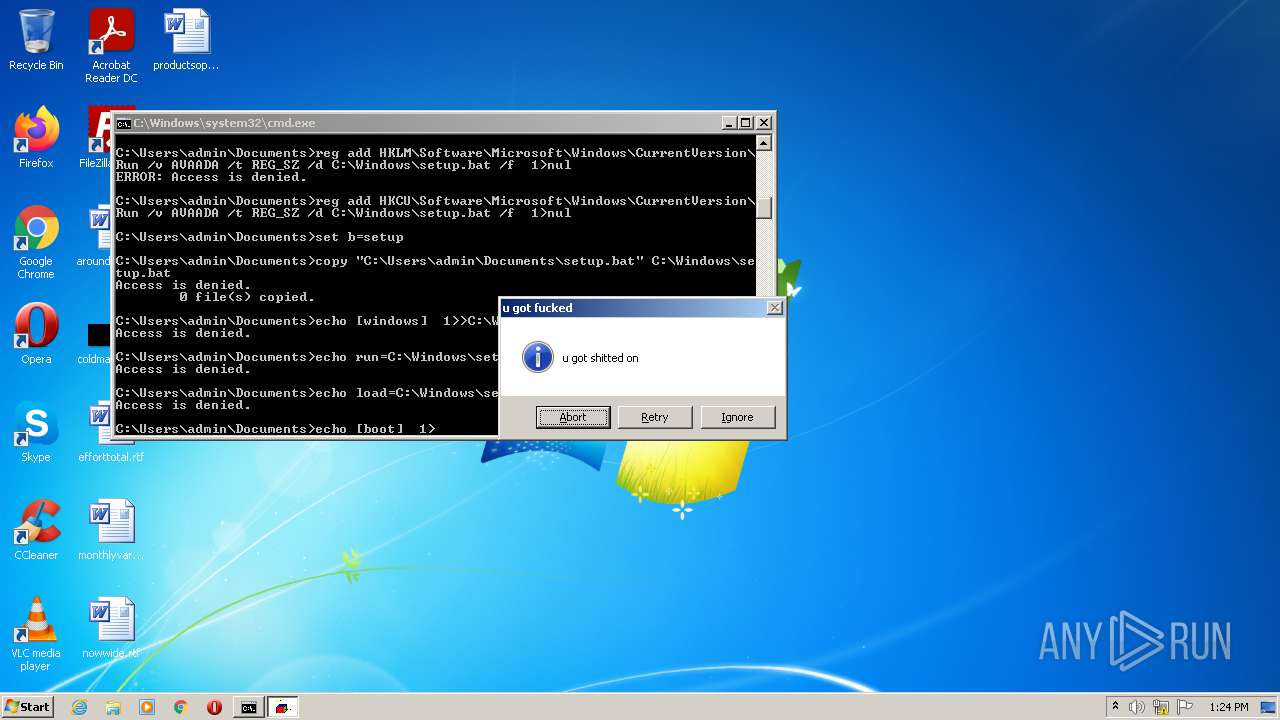Click the Ignore button in dialog
This screenshot has height=720, width=1280.
[x=738, y=417]
